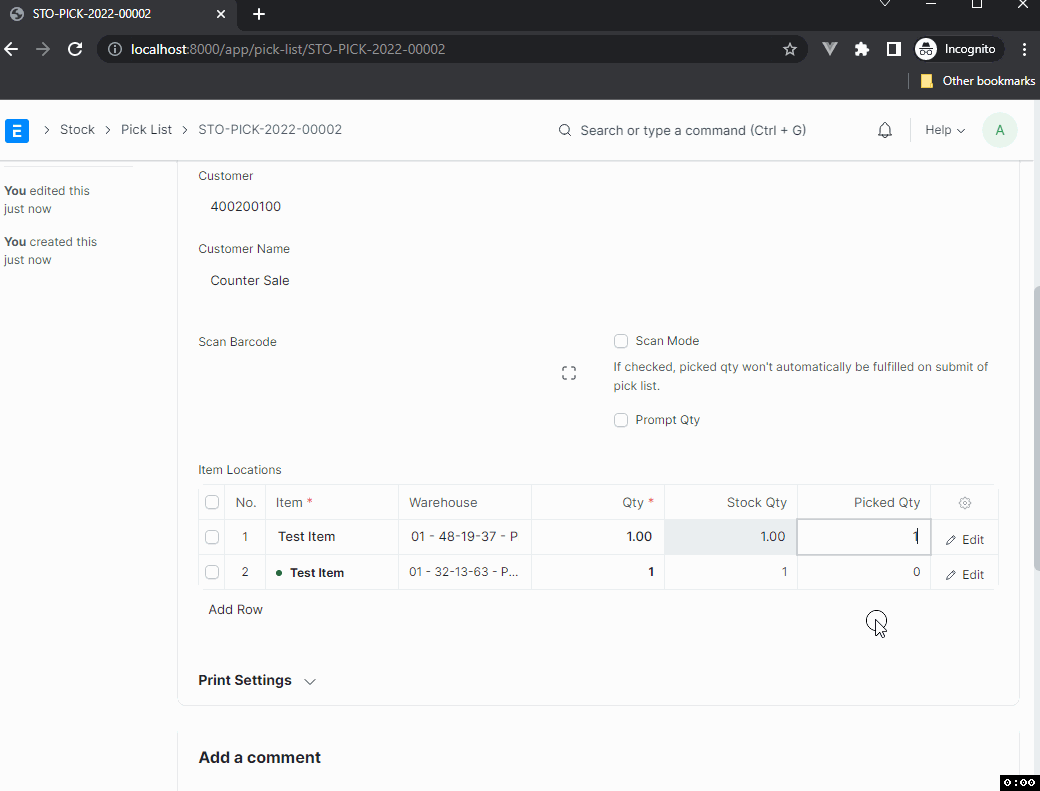Select row 2 checkbox
This screenshot has height=791, width=1040.
[x=212, y=572]
